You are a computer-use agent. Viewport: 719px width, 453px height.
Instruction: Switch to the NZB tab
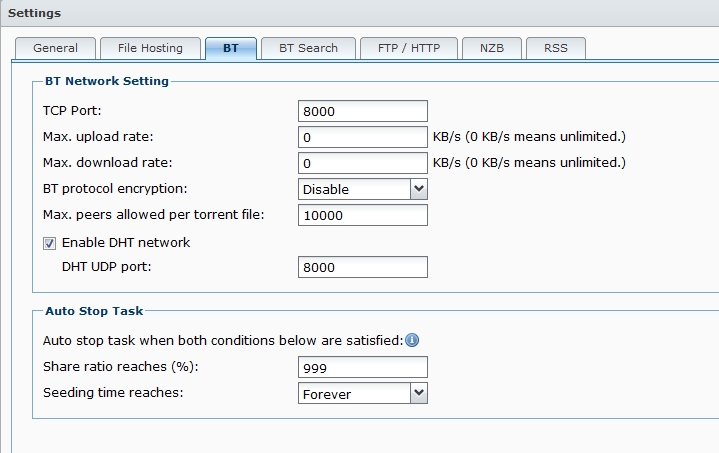coord(492,48)
